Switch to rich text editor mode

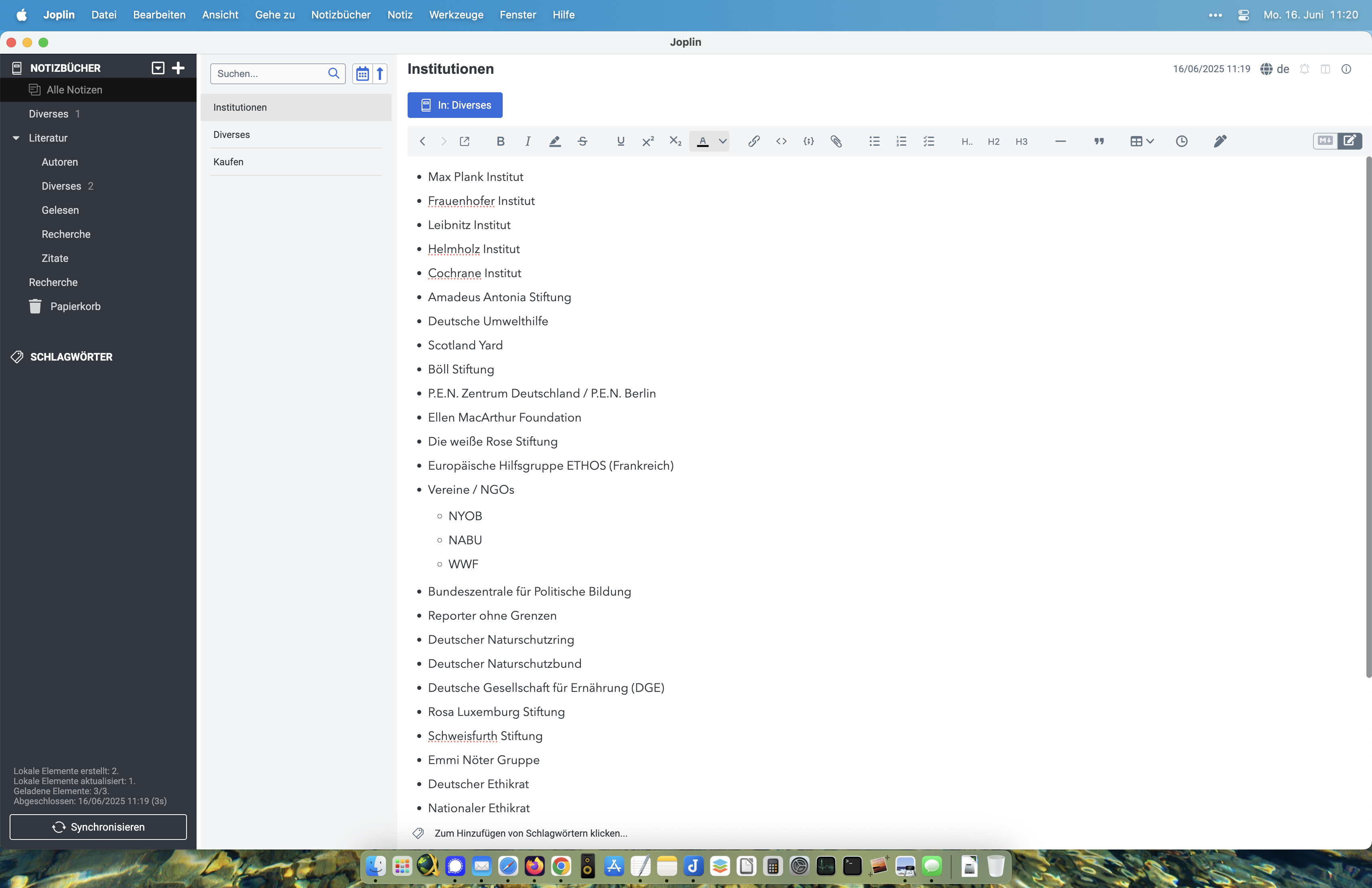(1350, 141)
